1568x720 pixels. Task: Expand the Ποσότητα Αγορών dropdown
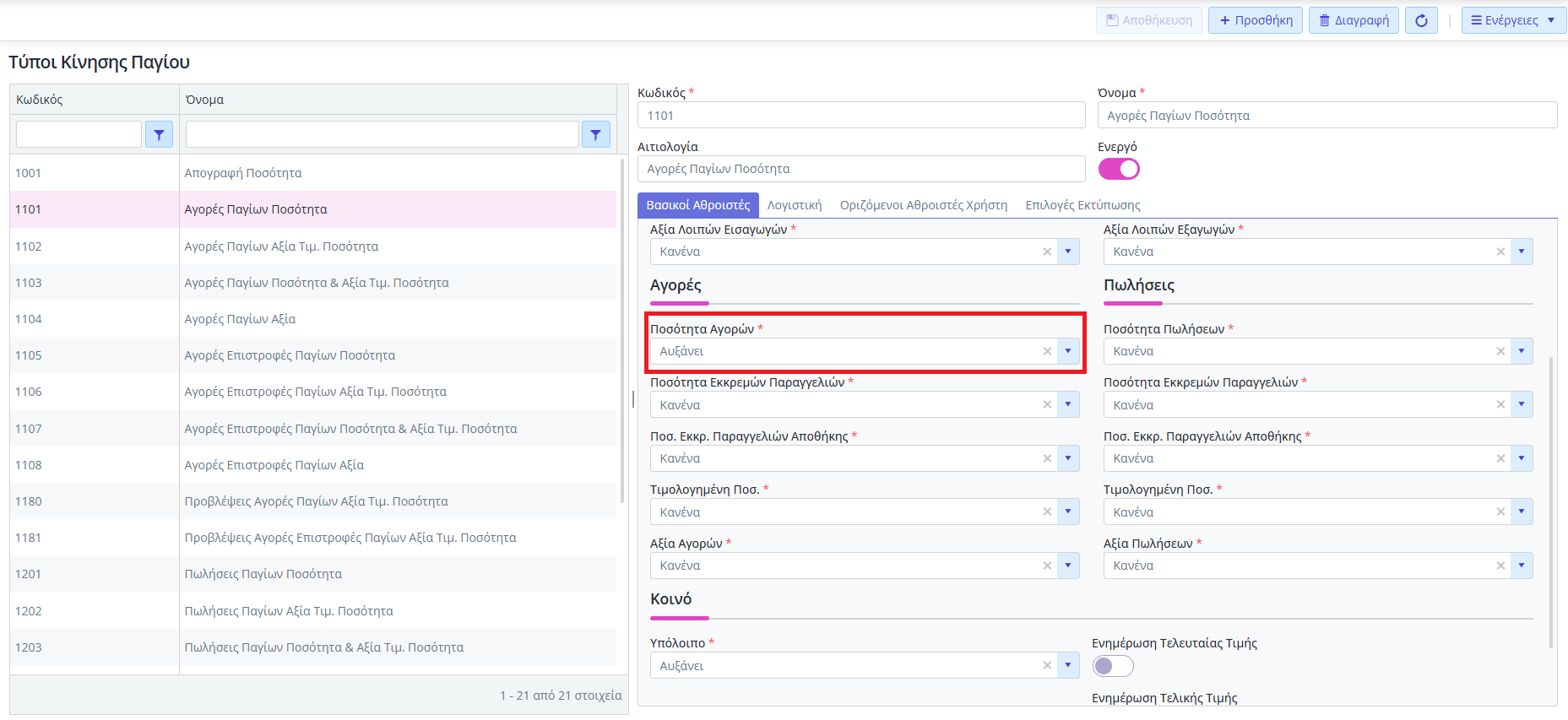[1068, 351]
